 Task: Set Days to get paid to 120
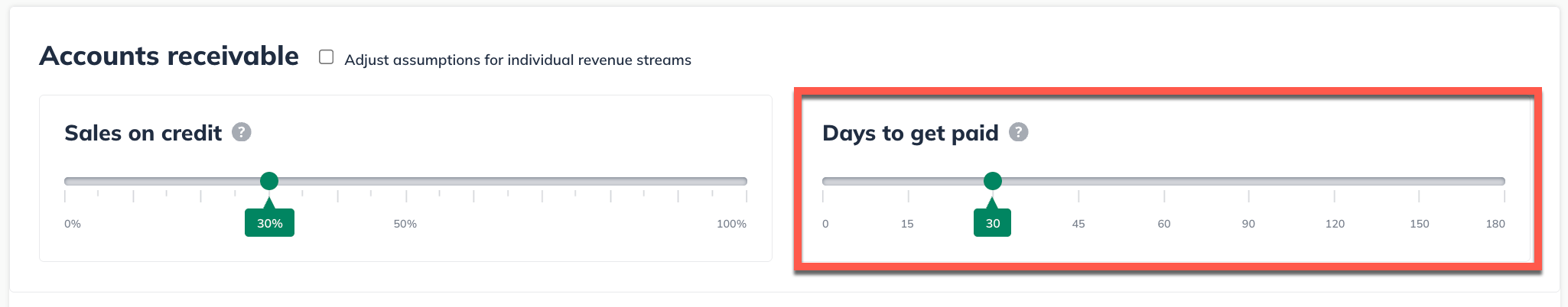[x=1335, y=182]
